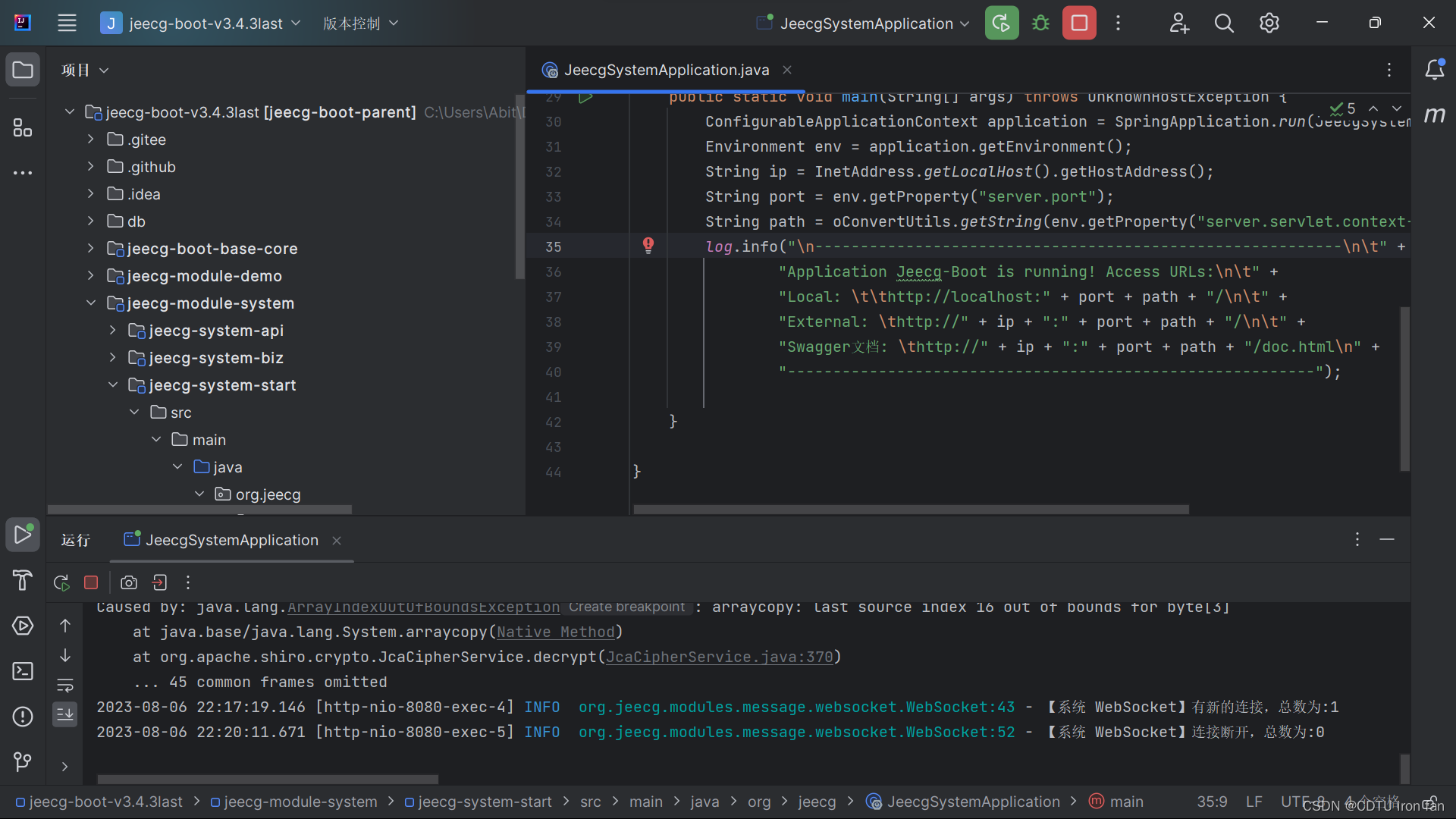1456x819 pixels.
Task: Click the editor horizontal scrollbar
Action: (x=910, y=510)
